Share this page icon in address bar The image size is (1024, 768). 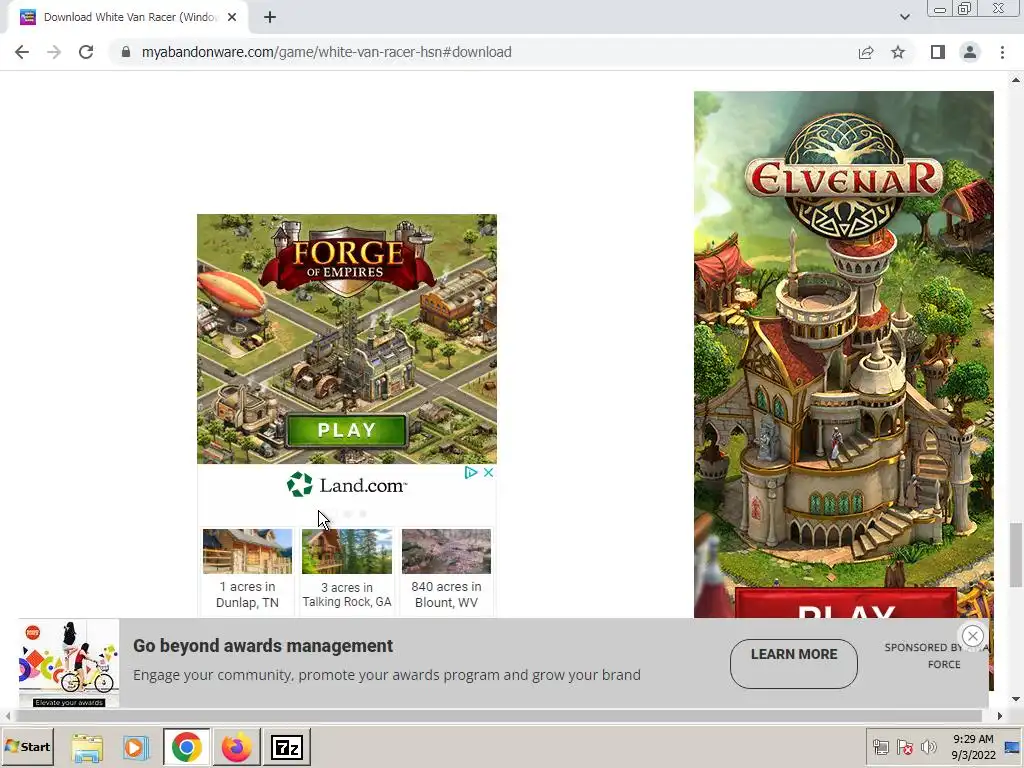866,52
